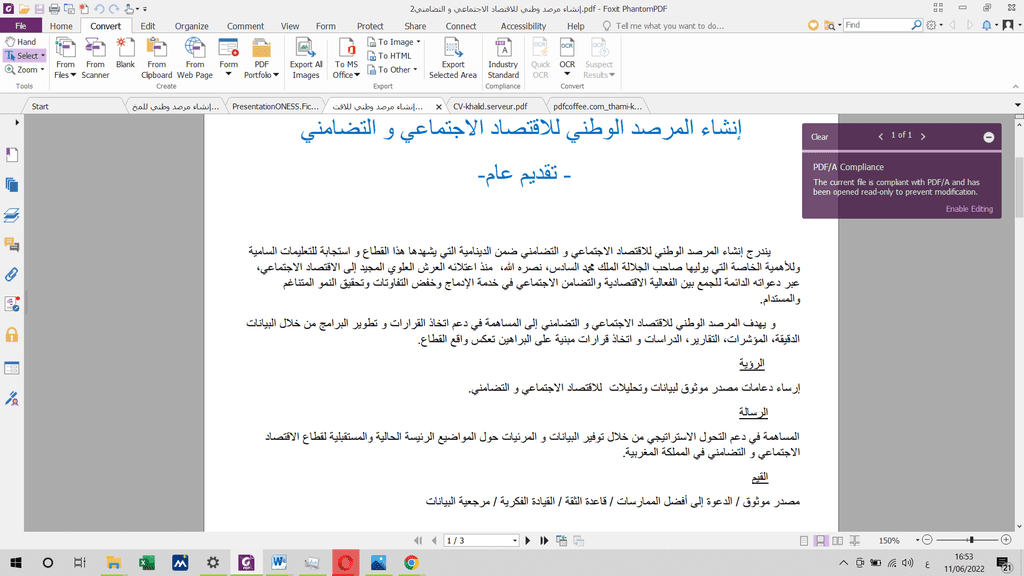Open the layers side panel
Viewport: 1024px width, 576px height.
pos(12,215)
